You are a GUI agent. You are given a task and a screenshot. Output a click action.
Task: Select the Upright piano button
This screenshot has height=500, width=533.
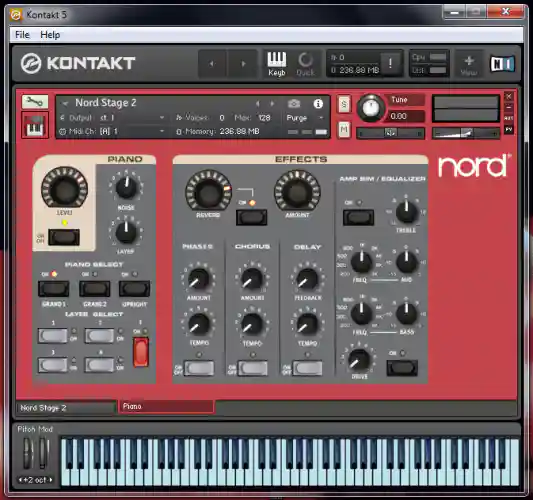tap(135, 289)
